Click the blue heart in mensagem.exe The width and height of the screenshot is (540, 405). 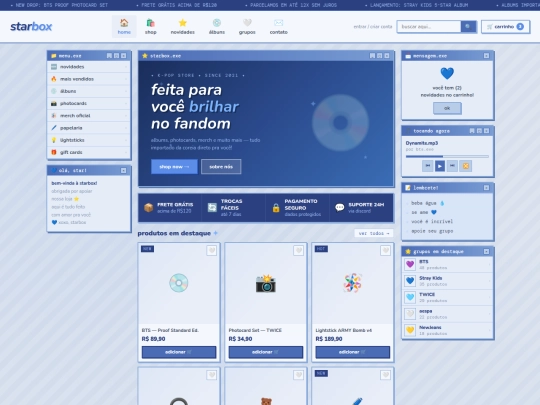coord(447,73)
